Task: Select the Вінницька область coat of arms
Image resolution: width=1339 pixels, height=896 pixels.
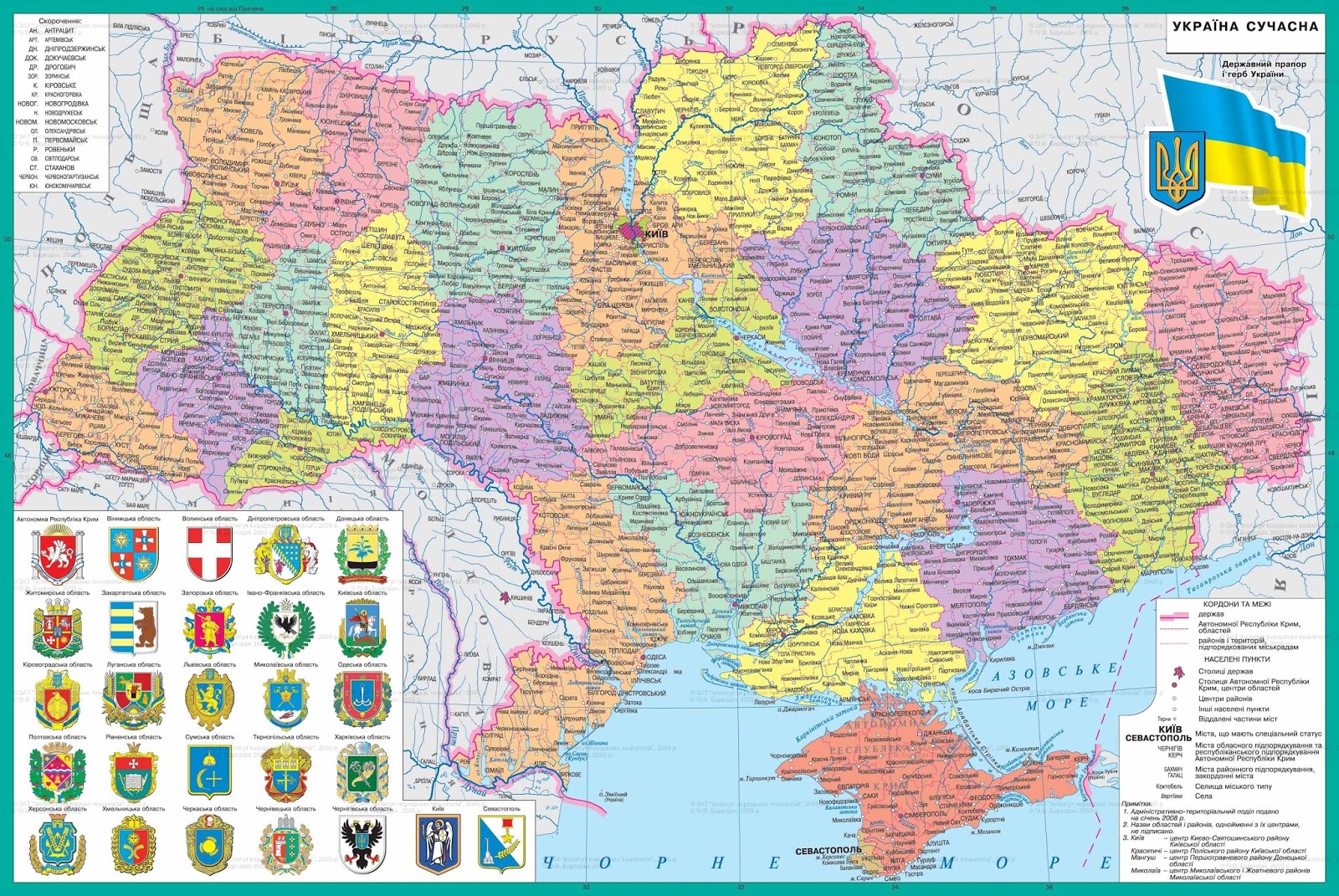Action: pos(133,555)
